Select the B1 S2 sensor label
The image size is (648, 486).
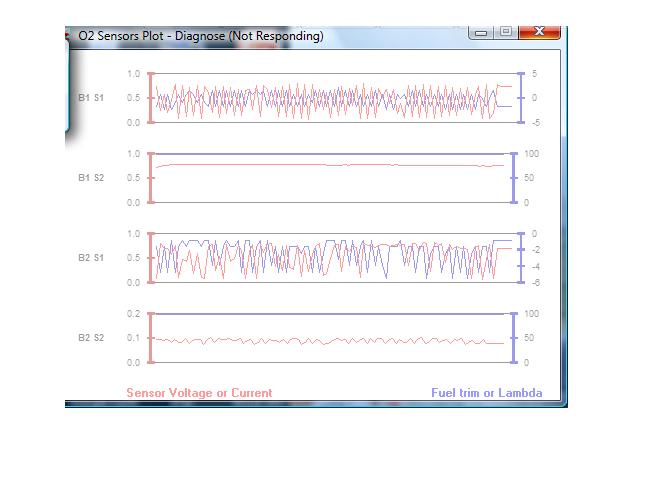coord(91,178)
